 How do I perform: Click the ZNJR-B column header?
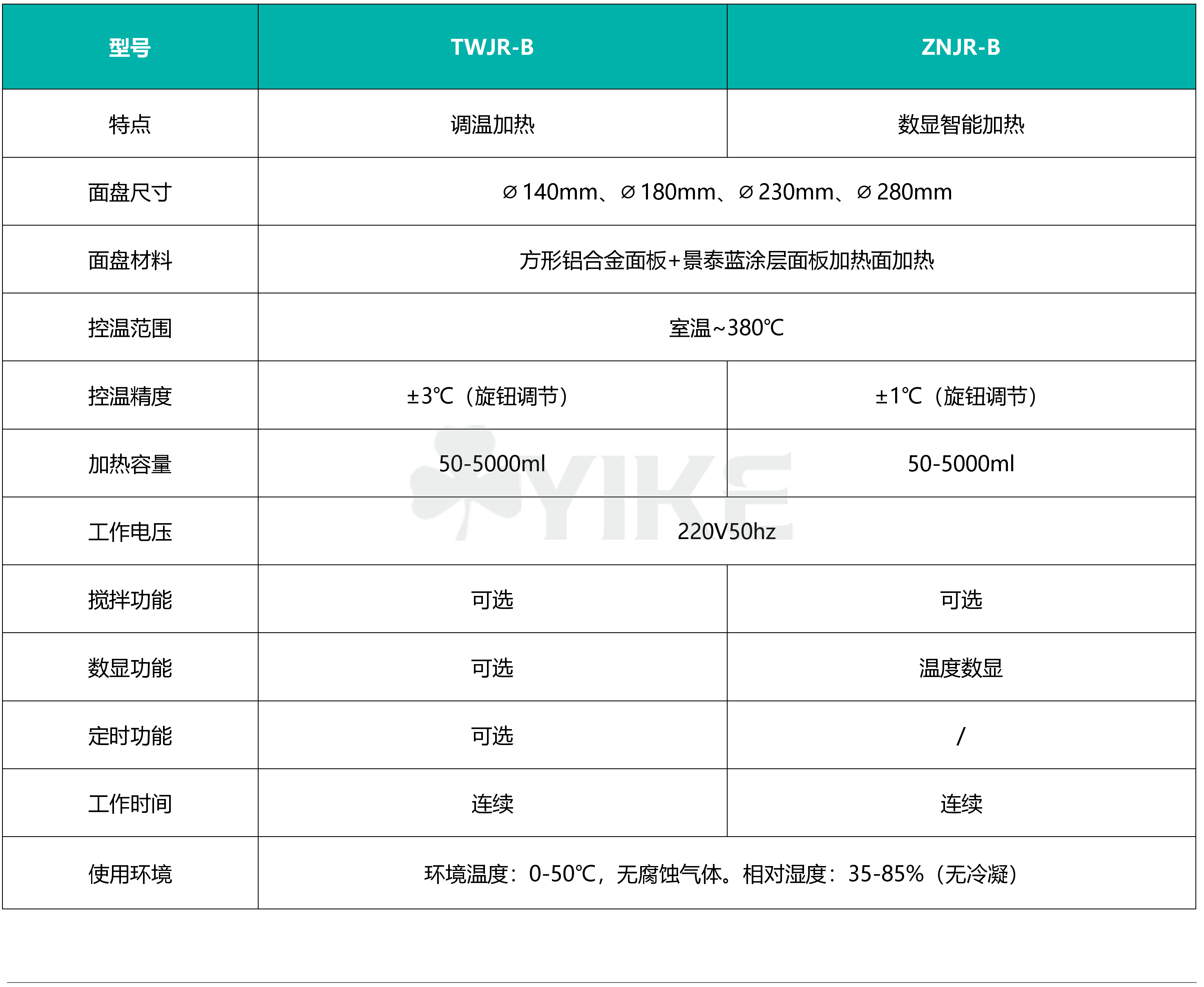click(x=961, y=47)
